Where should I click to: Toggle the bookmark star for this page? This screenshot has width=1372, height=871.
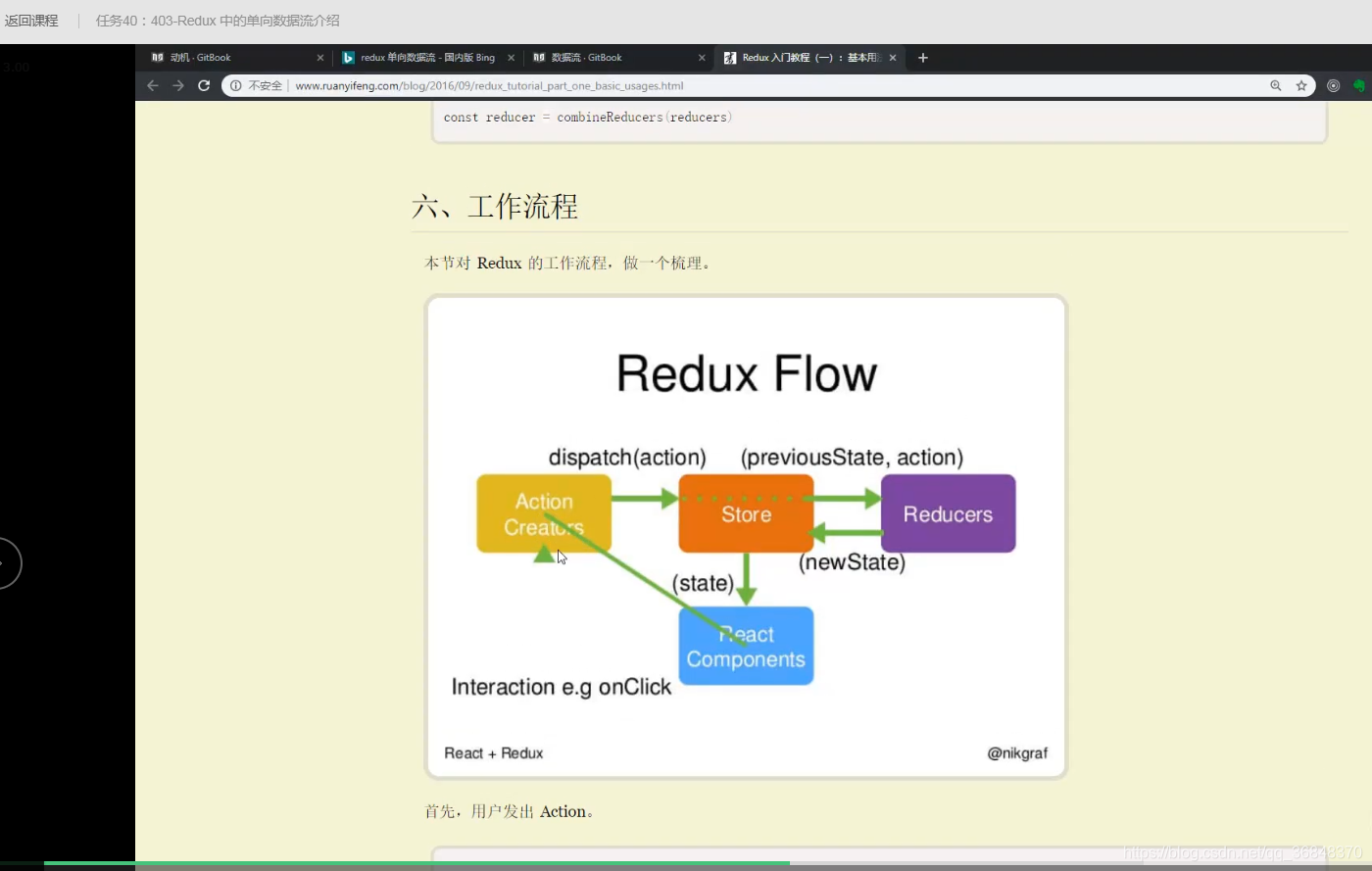click(x=1301, y=85)
